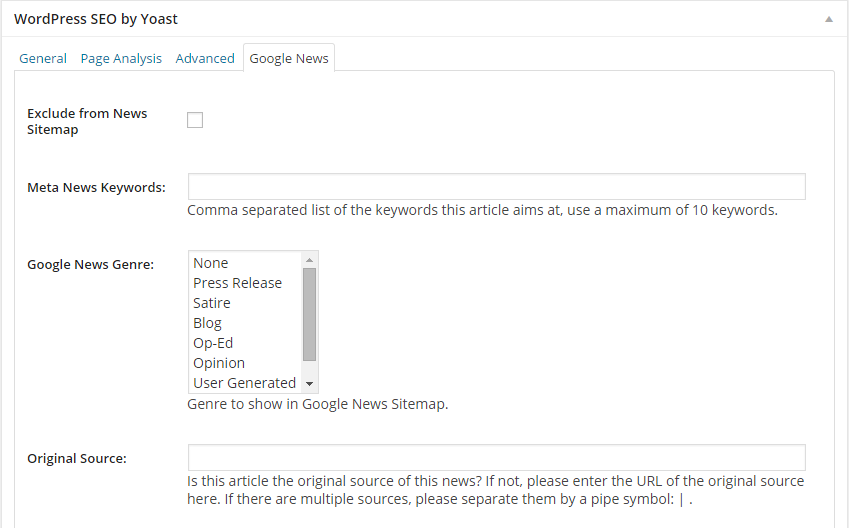Choose the Op-Ed genre option
This screenshot has height=528, width=849.
coord(213,343)
